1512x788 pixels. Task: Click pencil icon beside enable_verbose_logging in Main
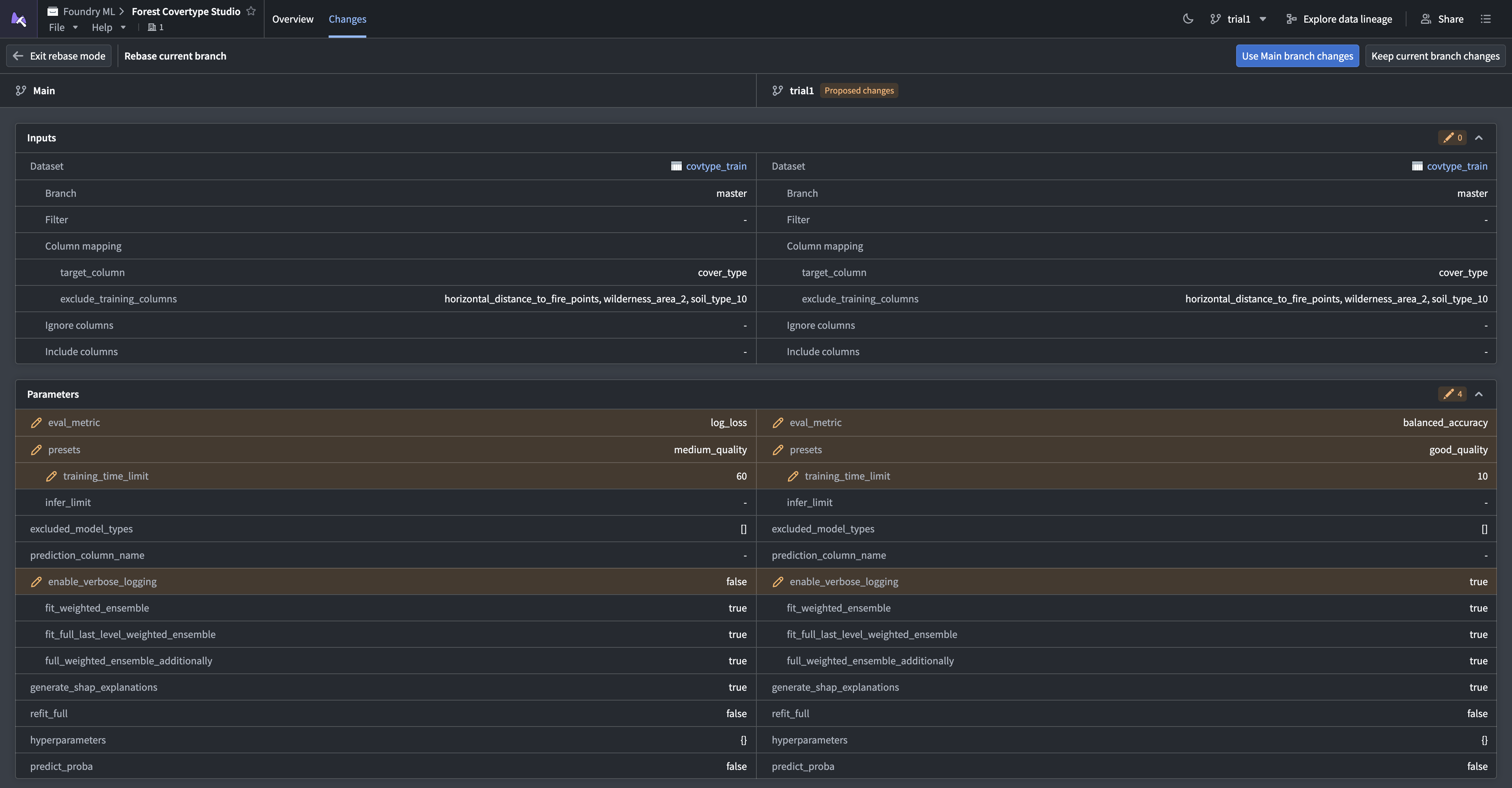[x=37, y=582]
